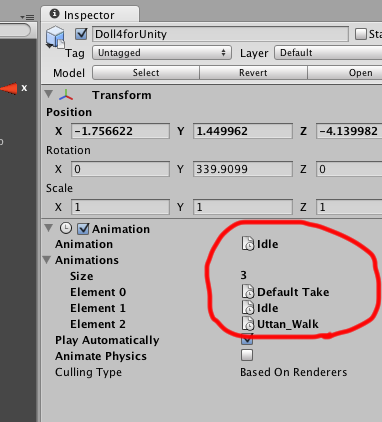The height and width of the screenshot is (422, 382).
Task: Click the Animations Size value 3
Action: [x=244, y=275]
